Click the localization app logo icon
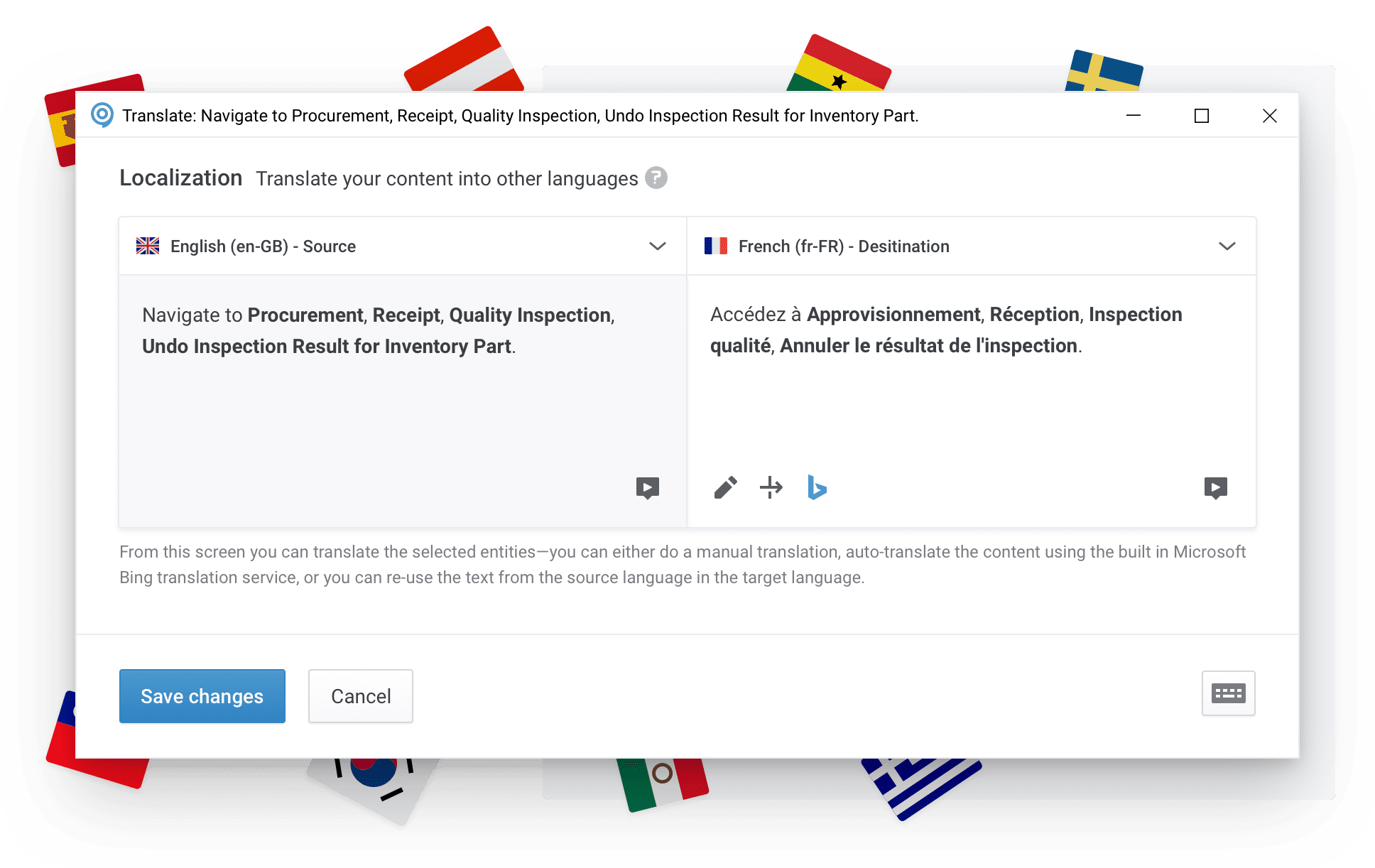 tap(100, 115)
